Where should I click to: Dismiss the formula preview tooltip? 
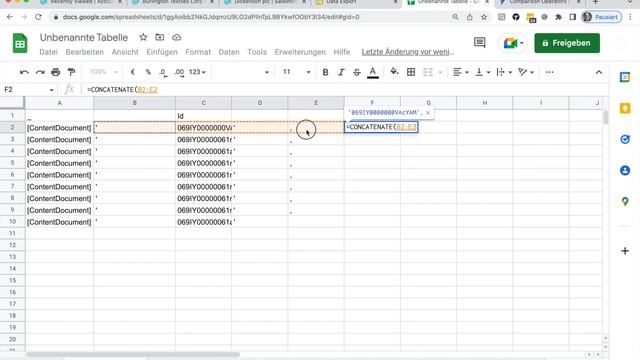click(428, 113)
